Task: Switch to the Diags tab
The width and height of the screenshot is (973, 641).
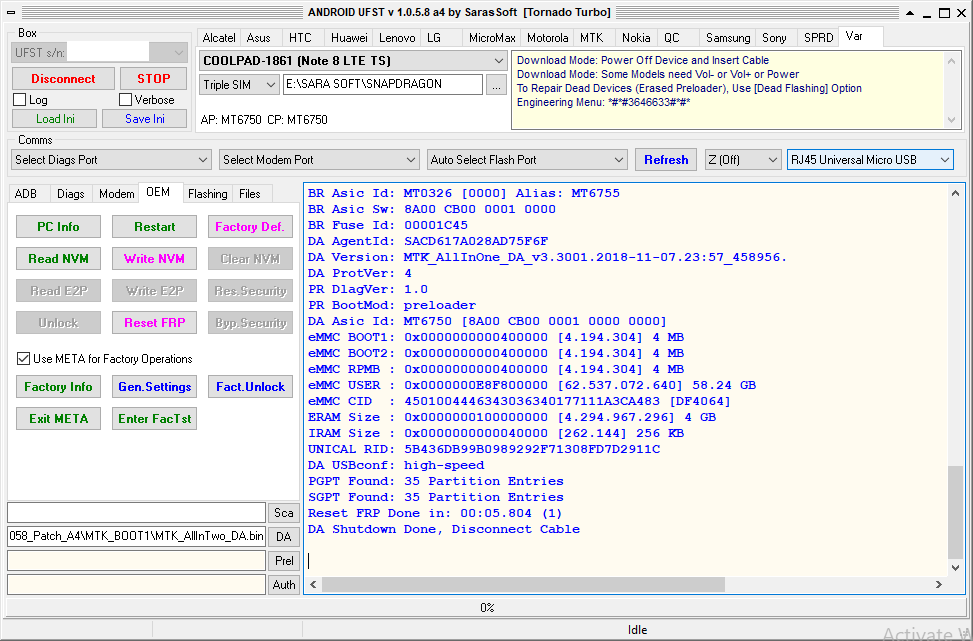Action: (71, 194)
